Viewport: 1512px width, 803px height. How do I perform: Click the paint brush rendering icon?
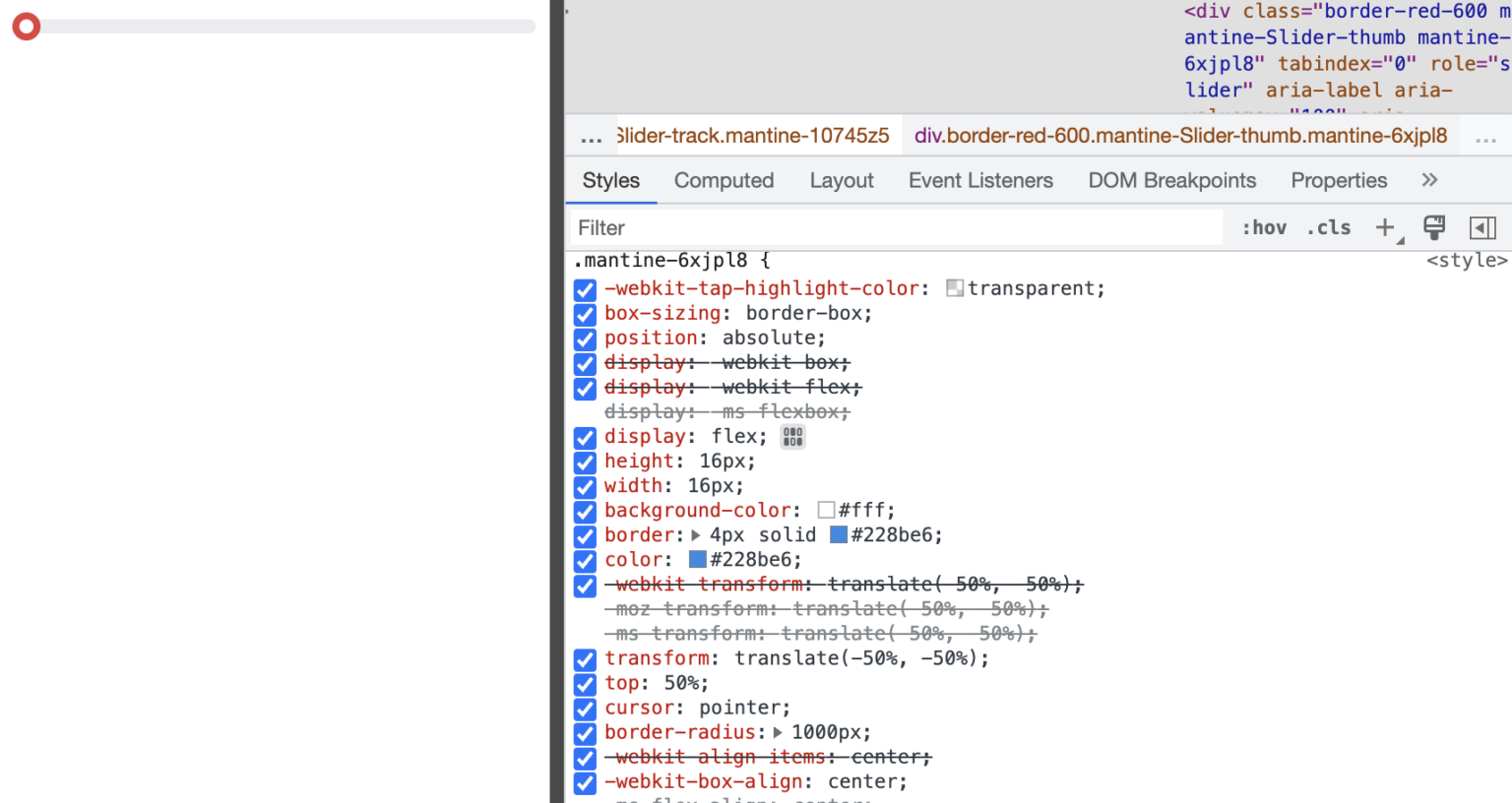pos(1433,227)
